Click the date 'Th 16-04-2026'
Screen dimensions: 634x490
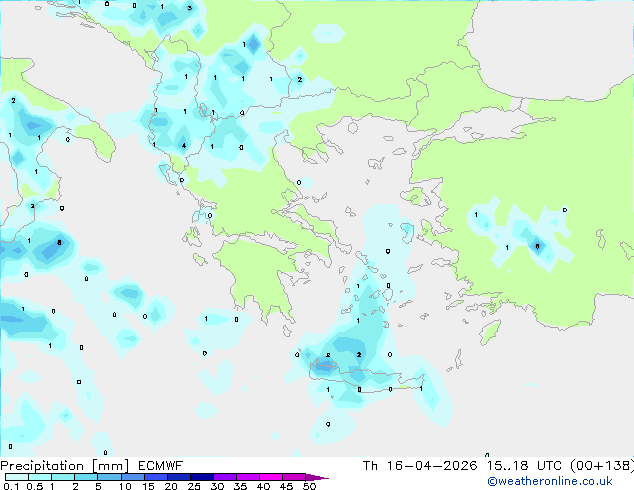pyautogui.click(x=420, y=466)
